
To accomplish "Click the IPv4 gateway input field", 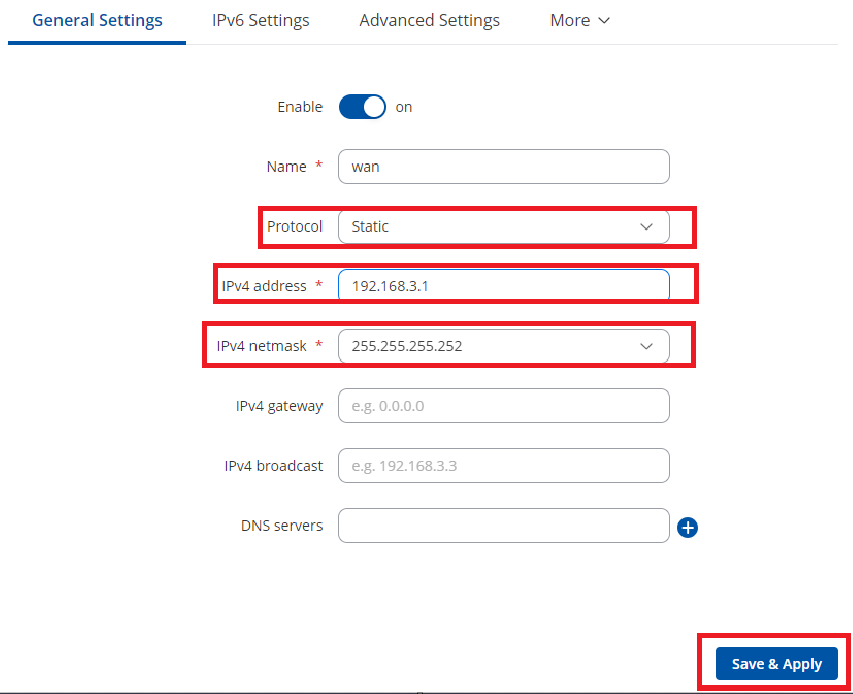I will click(x=503, y=406).
